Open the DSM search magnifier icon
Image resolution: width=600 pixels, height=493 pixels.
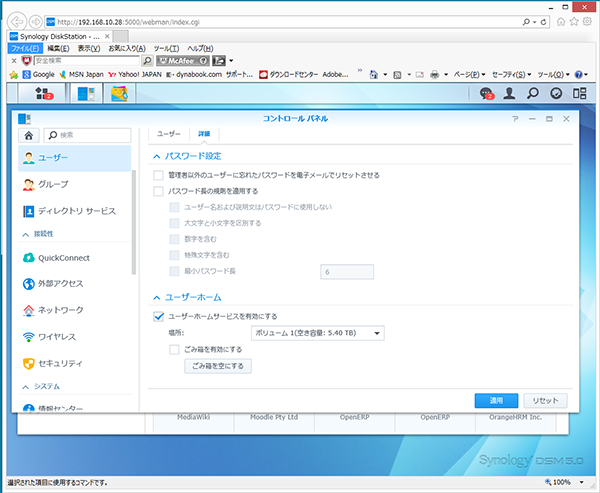(x=533, y=93)
